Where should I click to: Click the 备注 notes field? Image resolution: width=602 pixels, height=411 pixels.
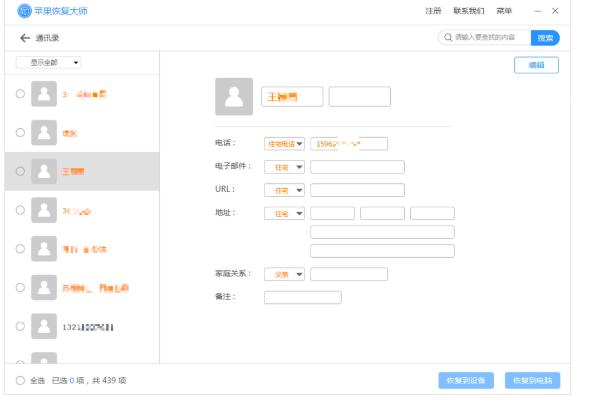click(x=303, y=297)
